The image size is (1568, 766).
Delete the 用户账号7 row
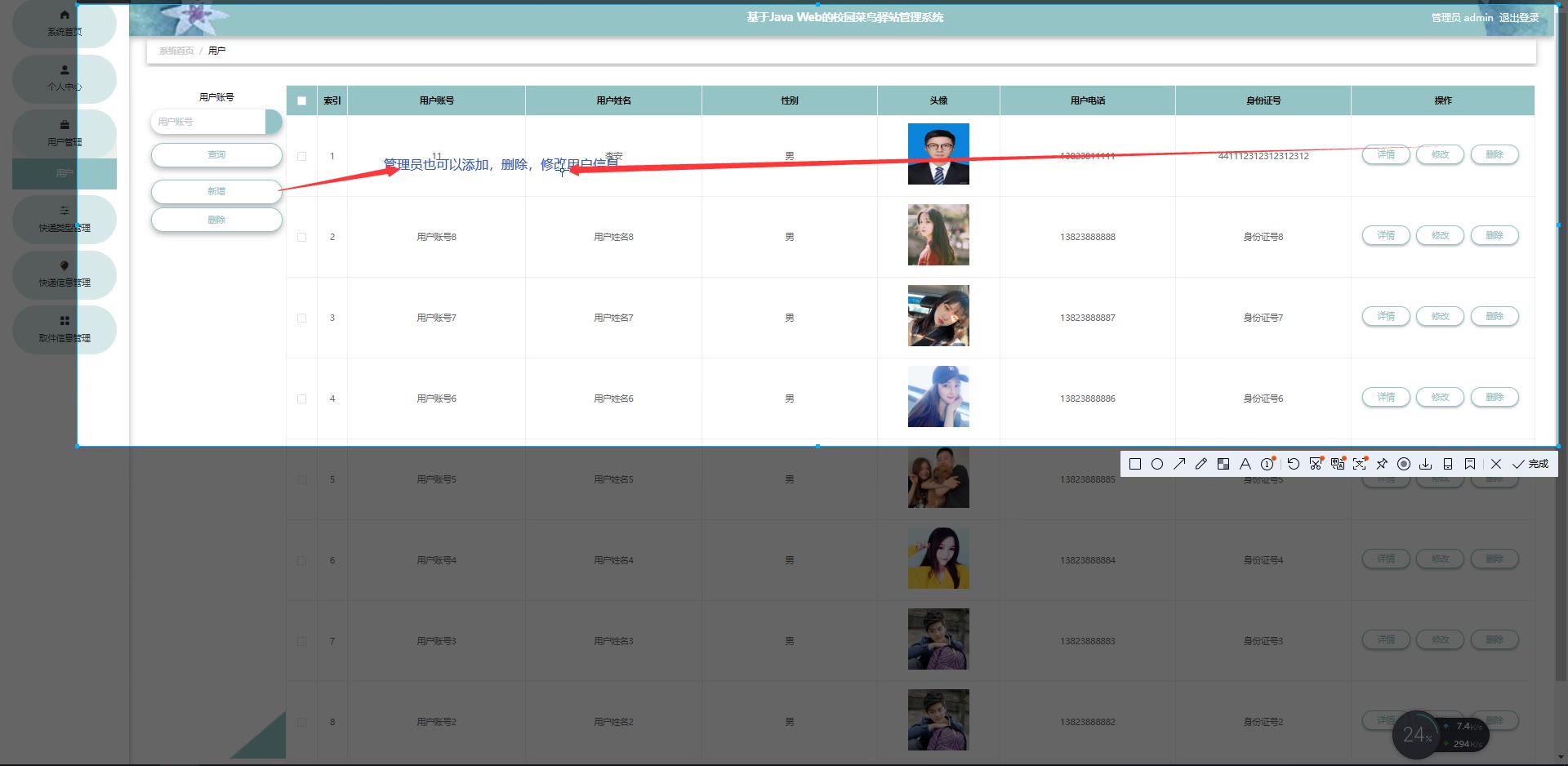(1494, 316)
